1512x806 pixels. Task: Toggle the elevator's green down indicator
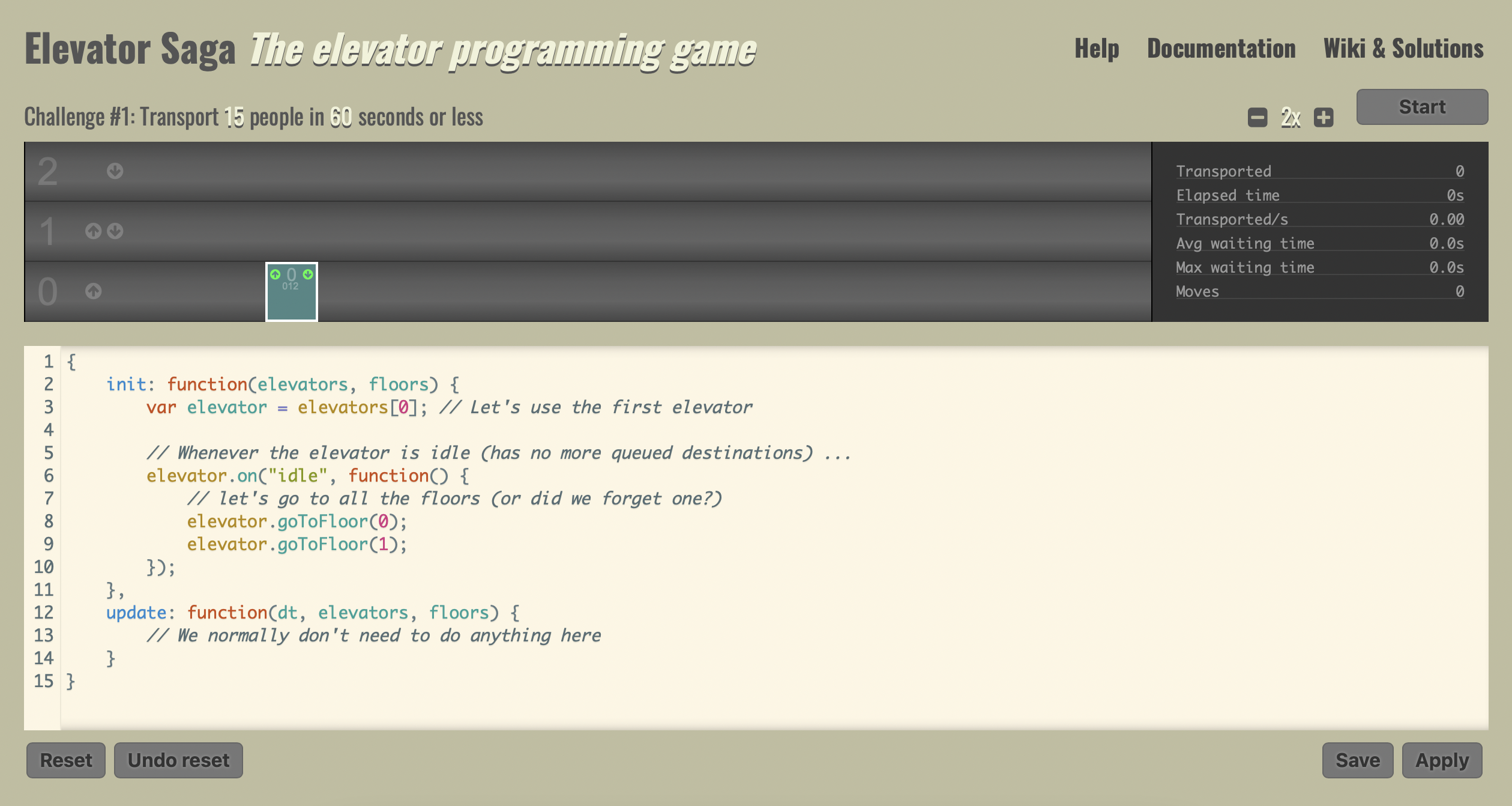pos(308,274)
